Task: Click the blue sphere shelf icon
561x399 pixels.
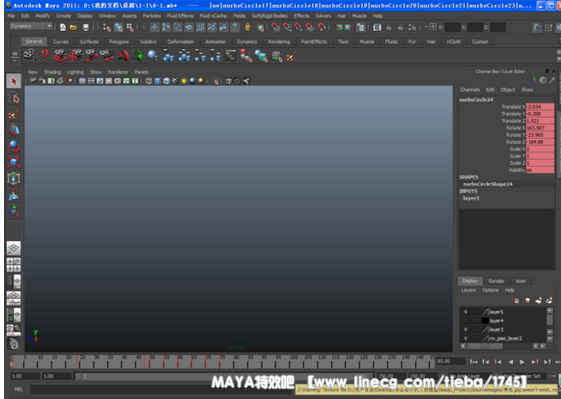Action: [x=153, y=56]
